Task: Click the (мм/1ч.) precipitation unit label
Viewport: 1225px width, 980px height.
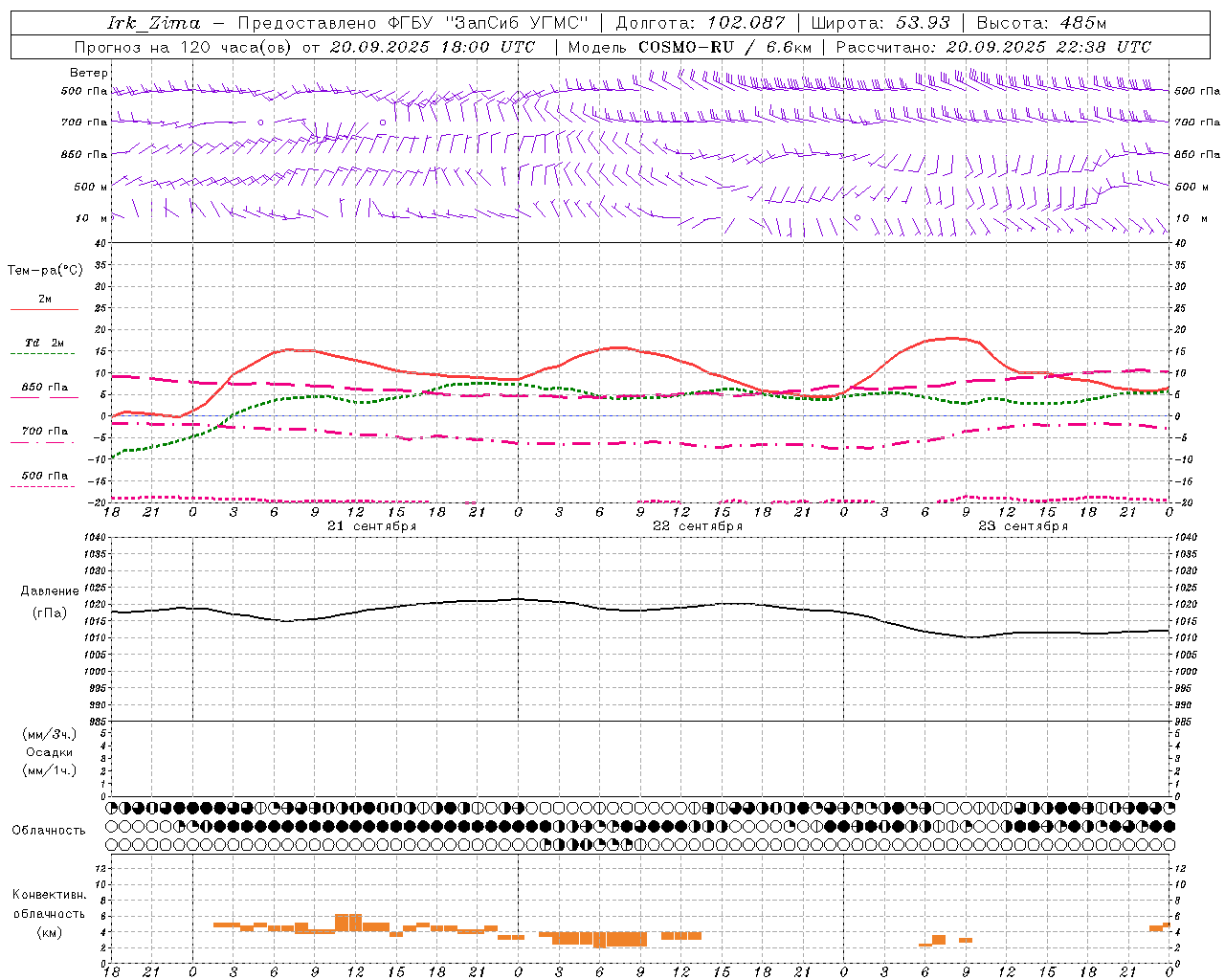Action: click(x=50, y=770)
